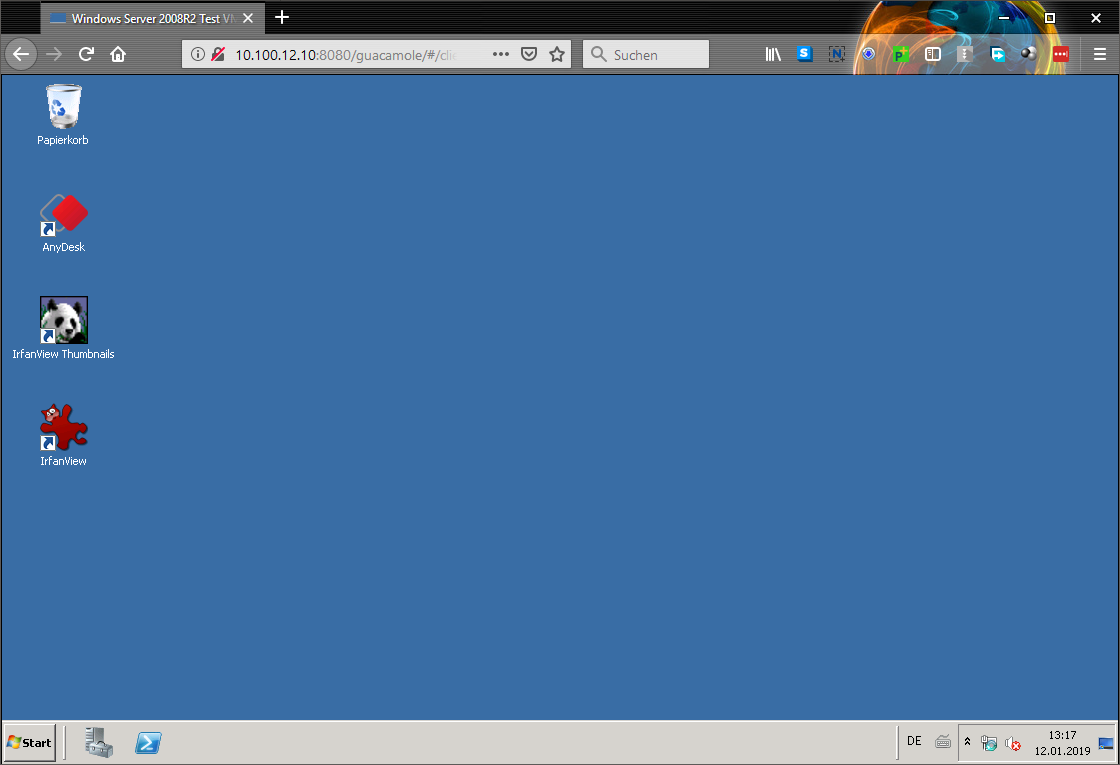The image size is (1120, 765).
Task: Show hidden system tray icons
Action: tap(967, 742)
